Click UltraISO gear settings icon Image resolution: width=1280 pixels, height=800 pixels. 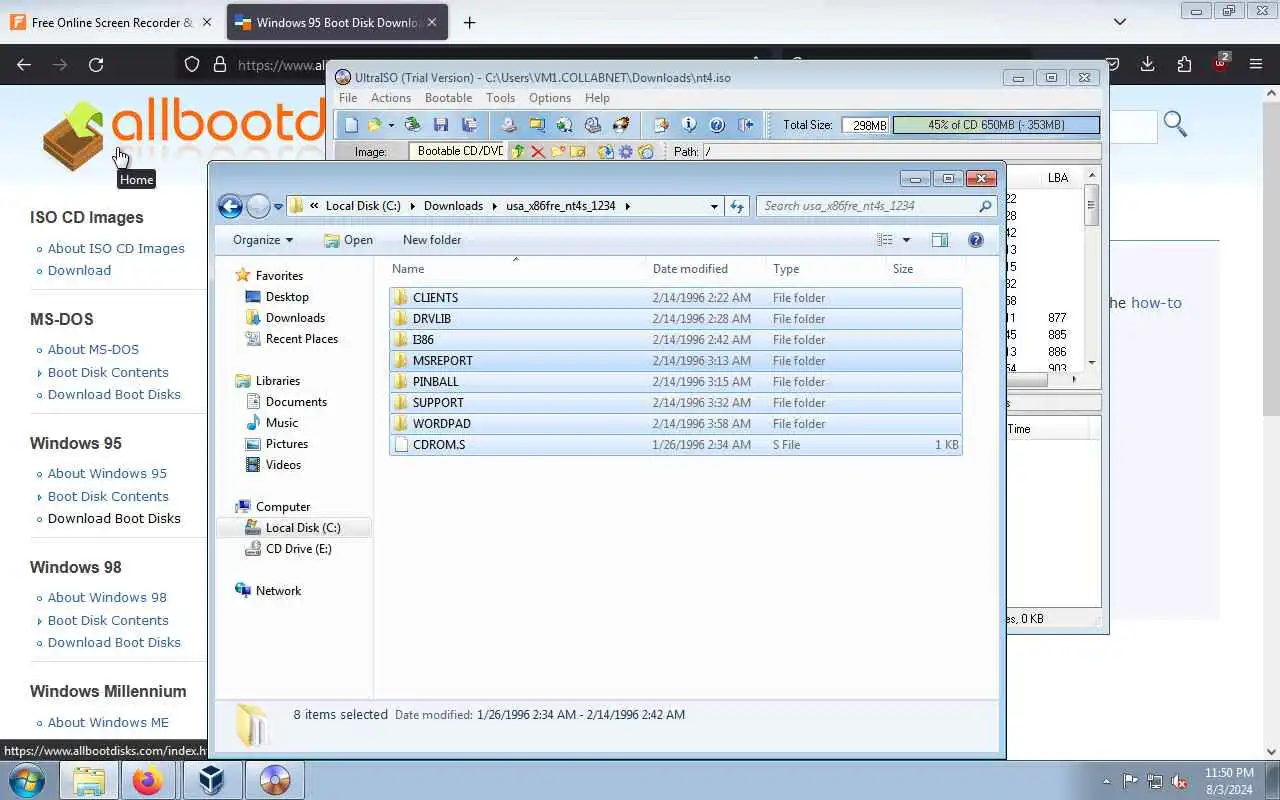(626, 152)
